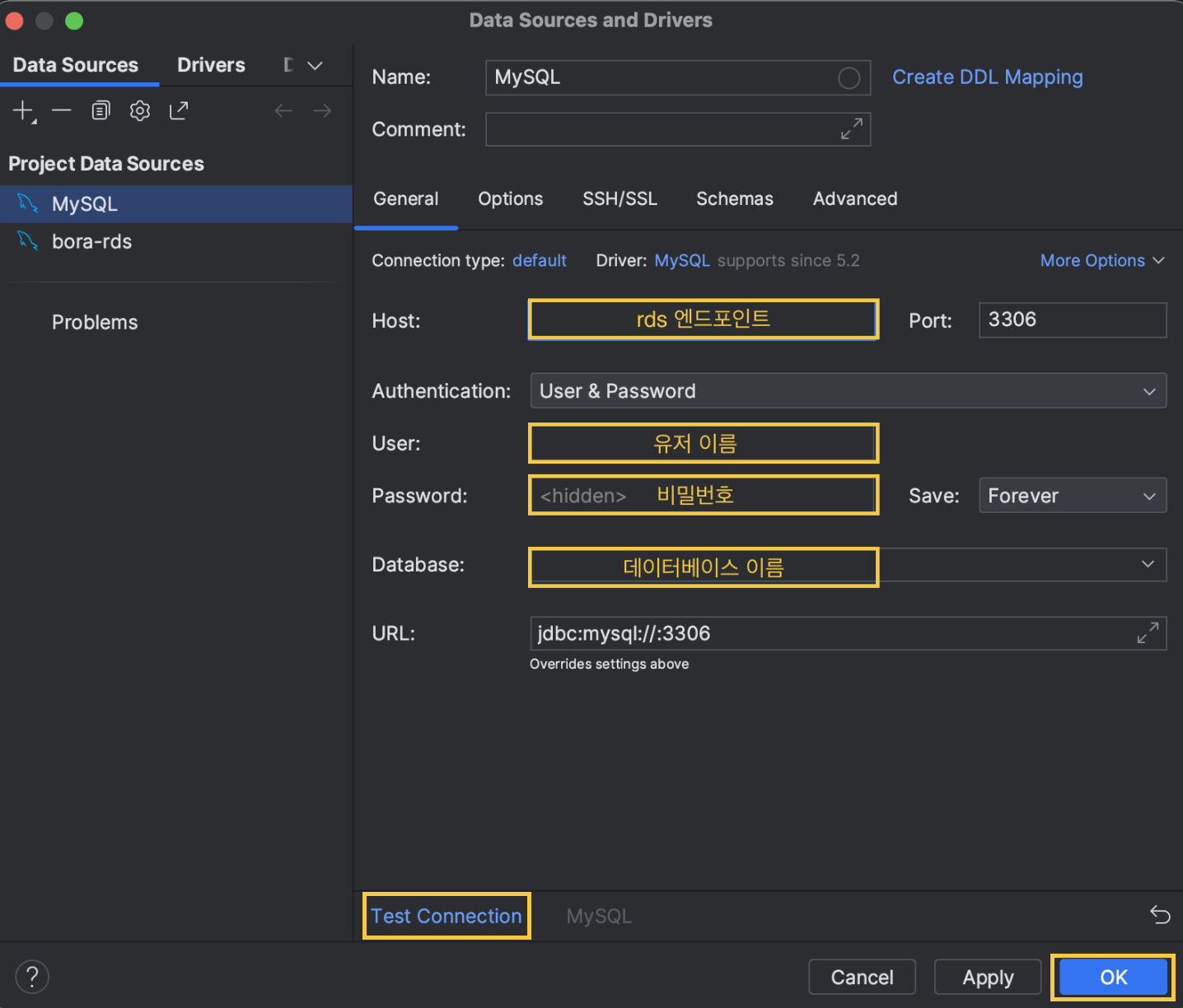Click the 'supports since 5.2' text
Screen dimensions: 1183x1008
[788, 260]
